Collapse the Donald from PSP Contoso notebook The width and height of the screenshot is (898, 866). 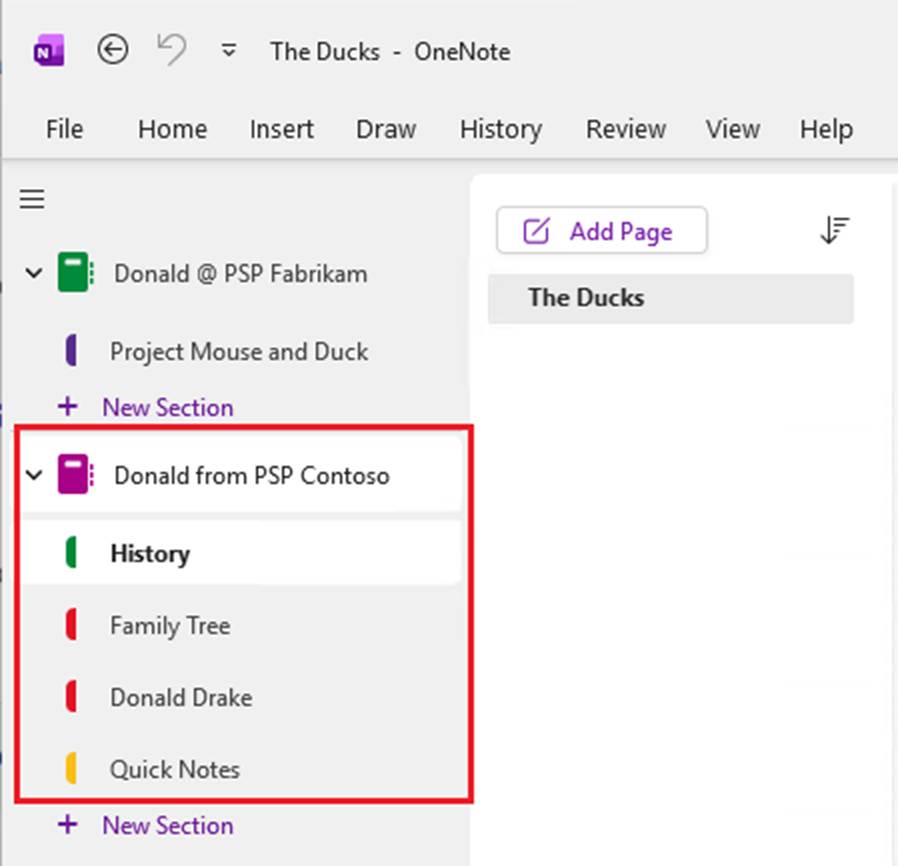(x=34, y=475)
